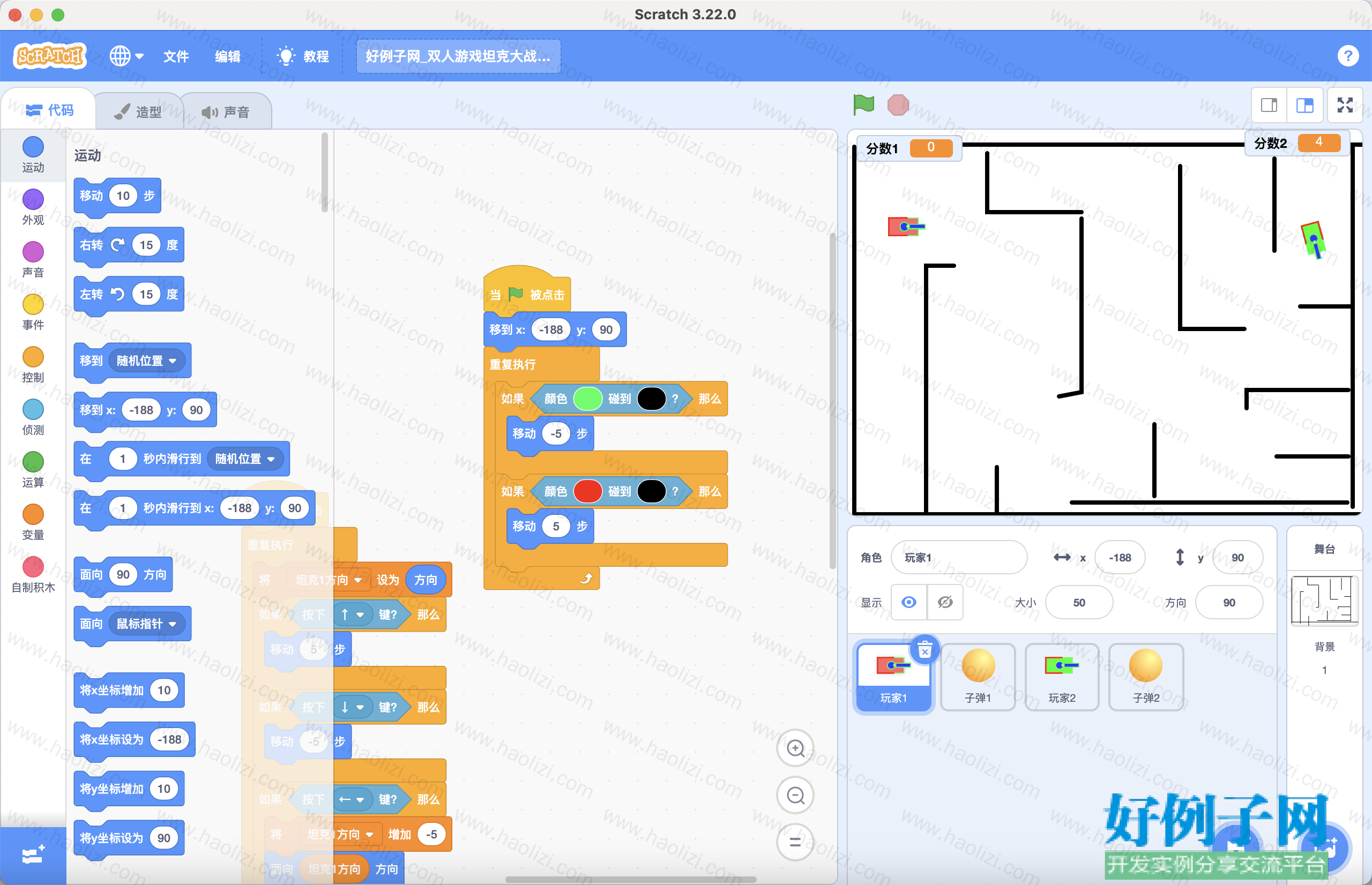Open the help question mark icon
1372x885 pixels.
coord(1348,56)
